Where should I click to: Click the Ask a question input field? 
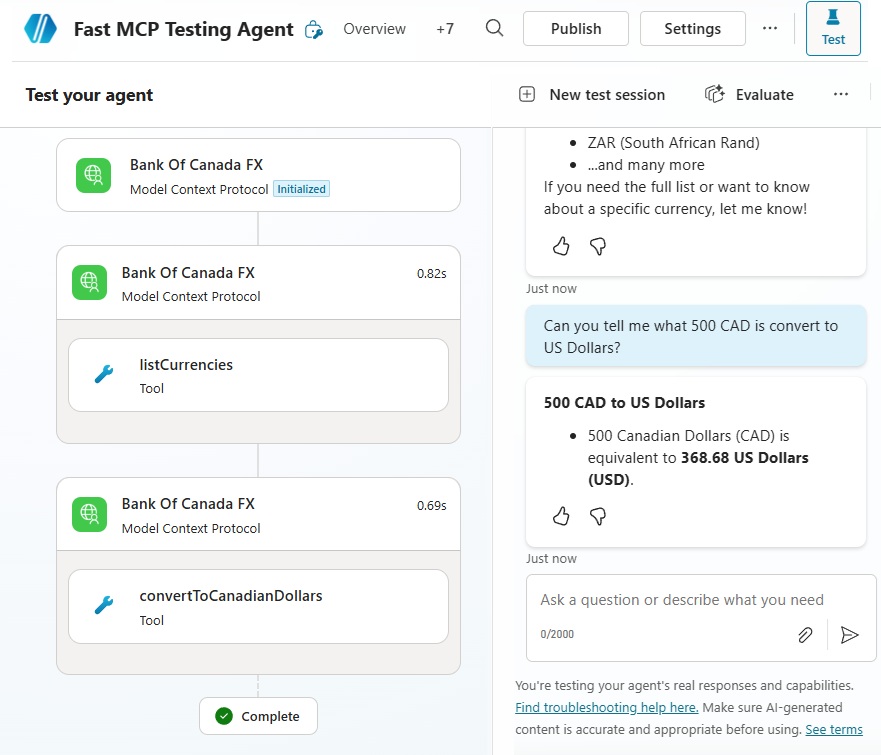[x=682, y=600]
